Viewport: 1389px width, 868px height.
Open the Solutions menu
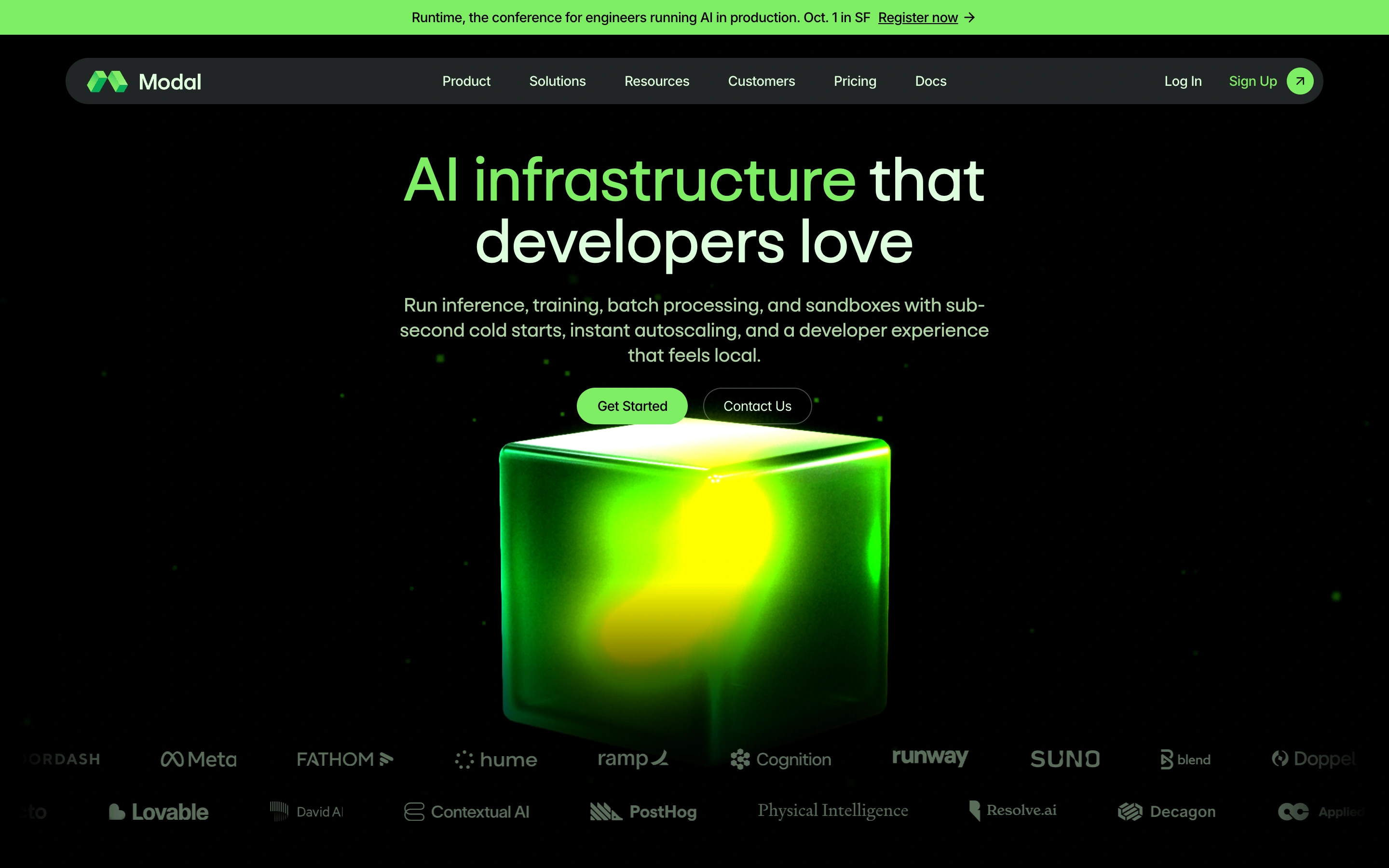558,81
